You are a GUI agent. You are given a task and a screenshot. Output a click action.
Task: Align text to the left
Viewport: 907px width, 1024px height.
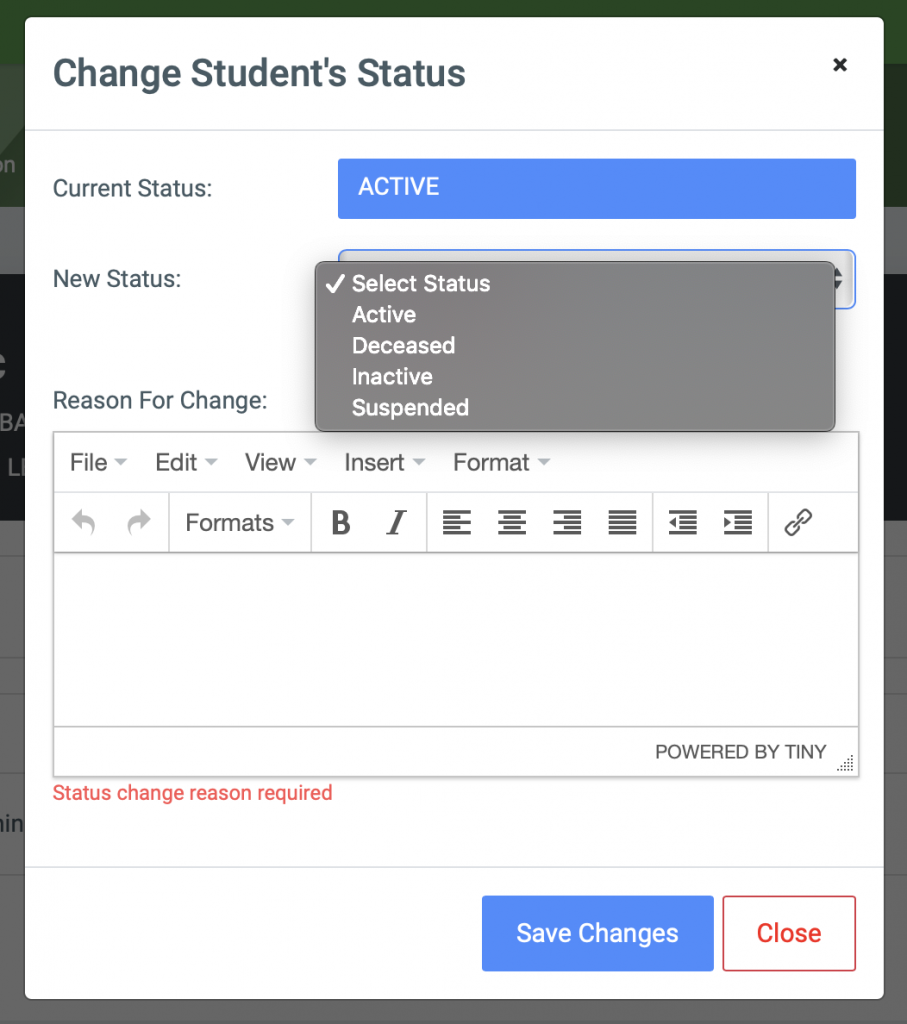tap(457, 522)
